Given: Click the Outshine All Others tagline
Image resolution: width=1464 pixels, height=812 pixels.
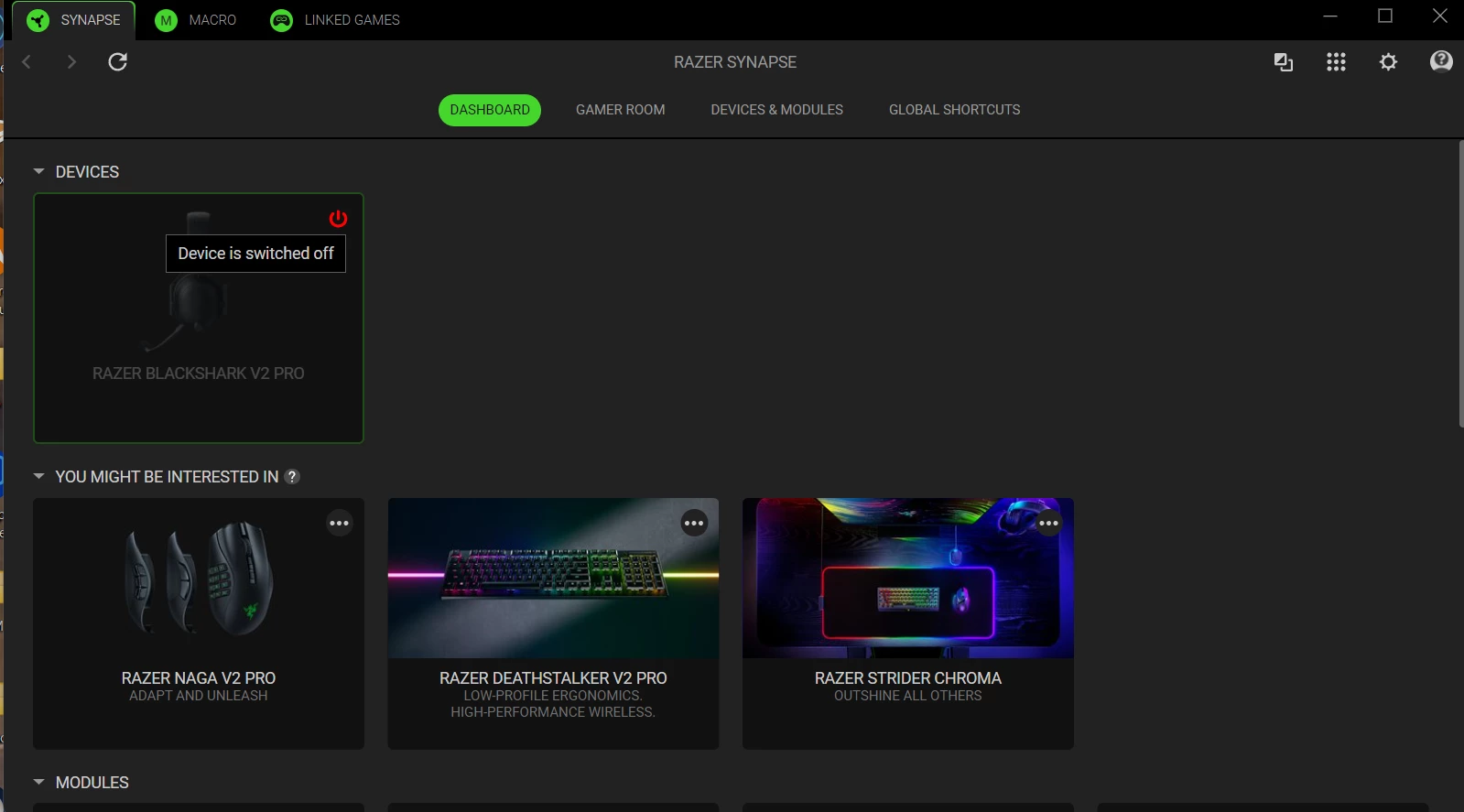Looking at the screenshot, I should tap(908, 696).
